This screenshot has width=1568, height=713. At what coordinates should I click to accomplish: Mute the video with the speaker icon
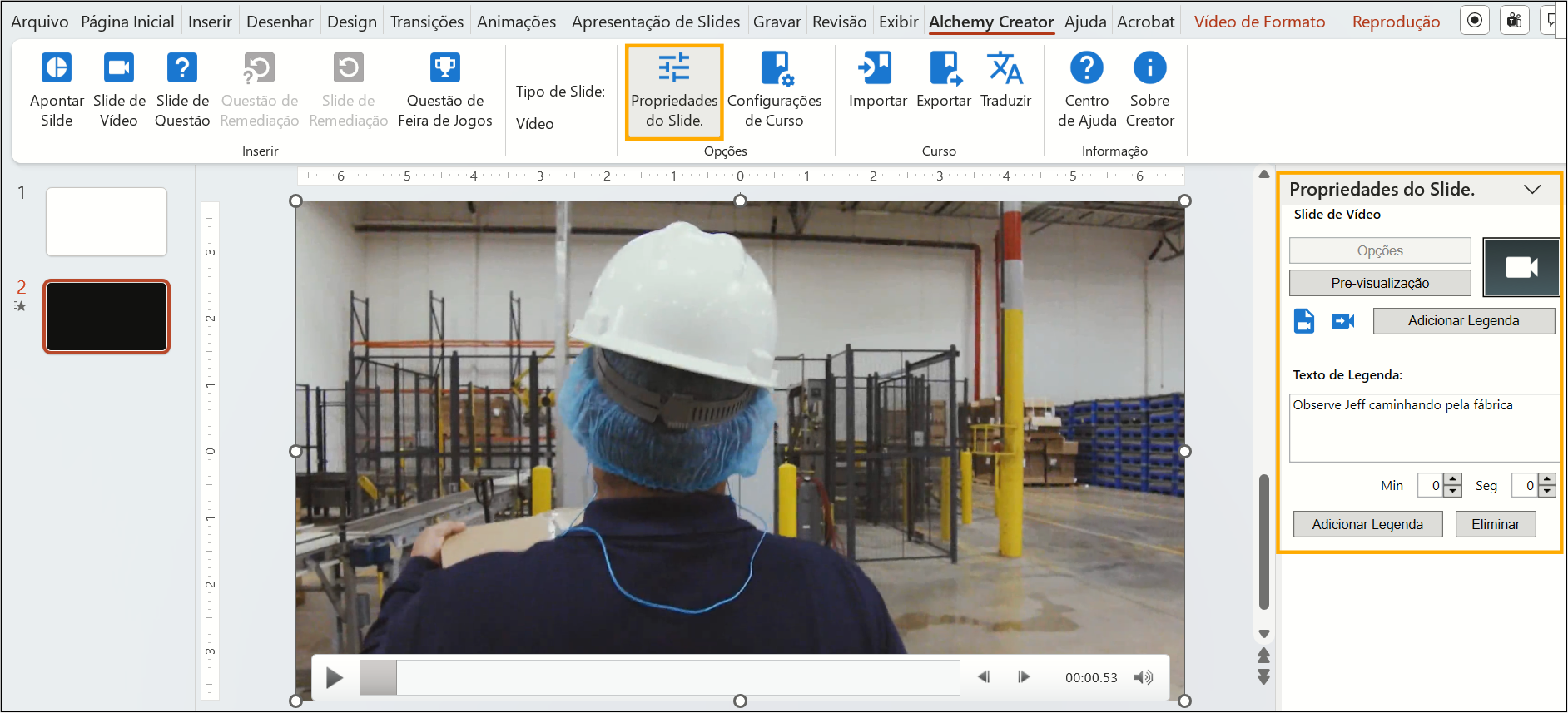click(1144, 677)
